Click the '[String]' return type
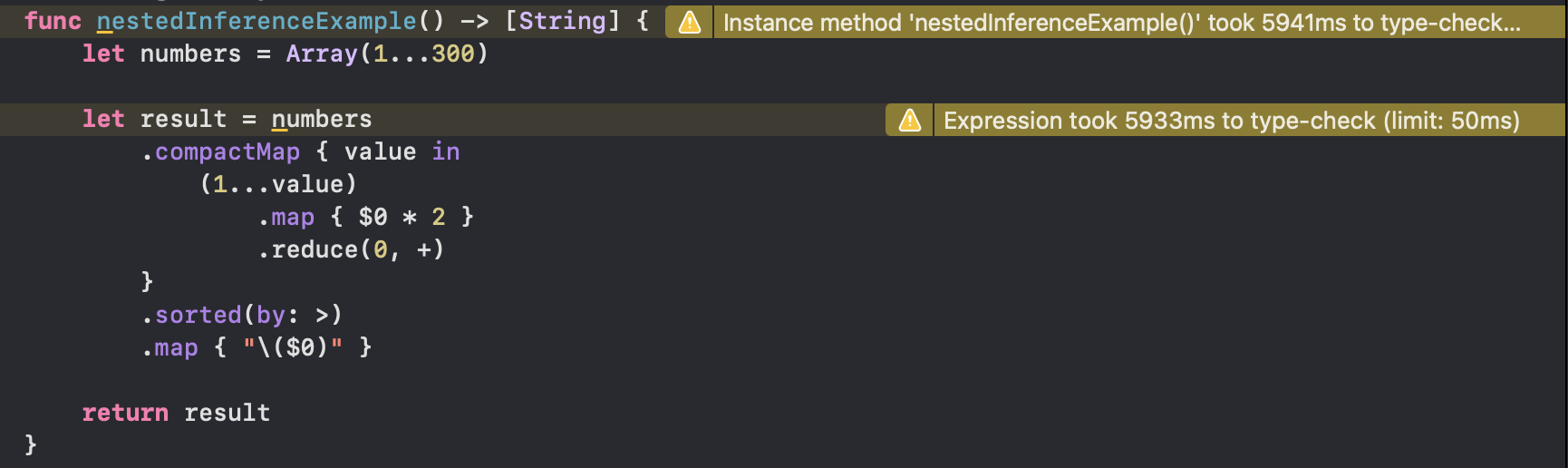 tap(562, 21)
